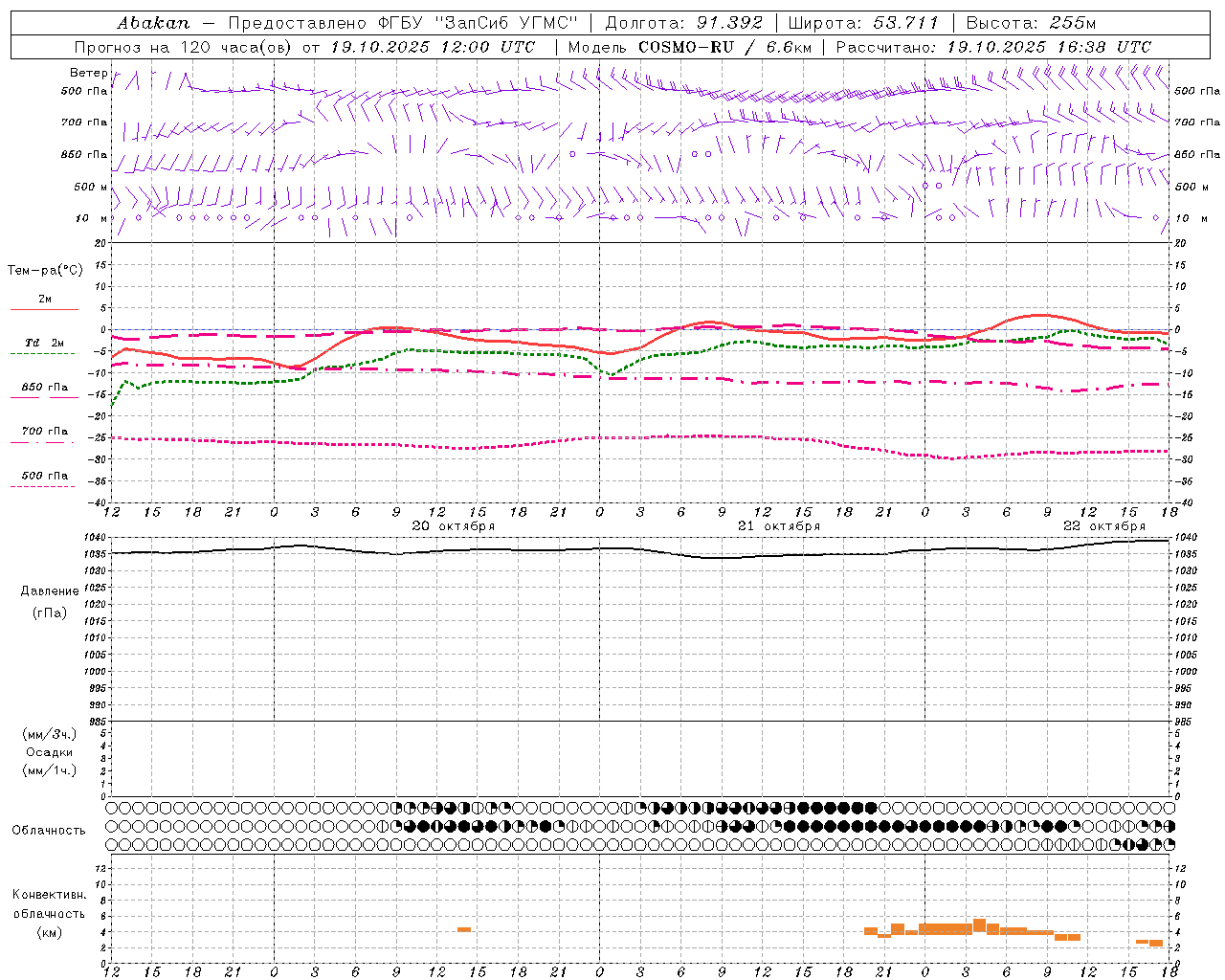Click the right-side '850 гПа' wind level label
Viewport: 1225px width, 980px height.
coord(1197,154)
